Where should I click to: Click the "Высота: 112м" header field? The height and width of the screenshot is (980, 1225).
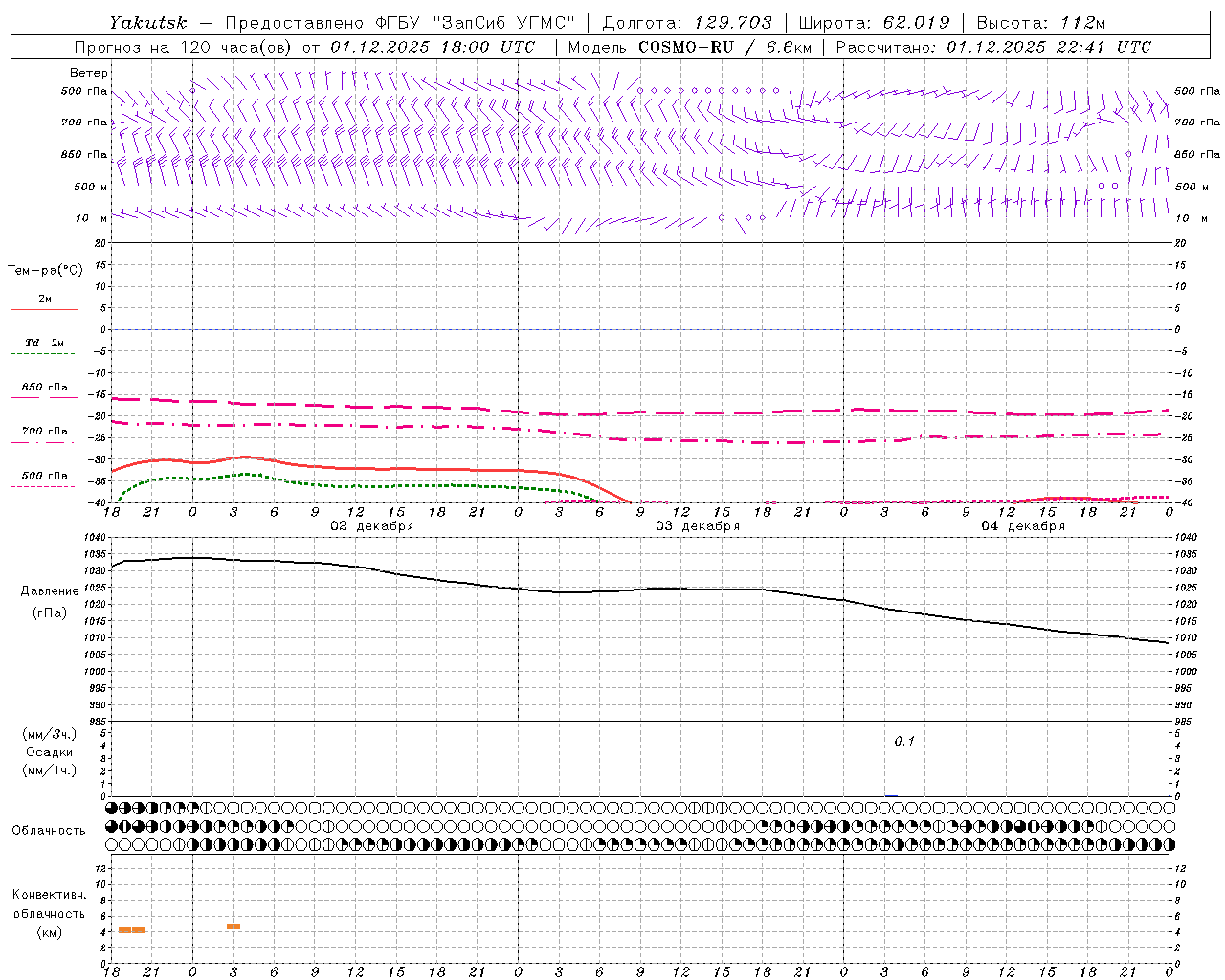point(1041,22)
